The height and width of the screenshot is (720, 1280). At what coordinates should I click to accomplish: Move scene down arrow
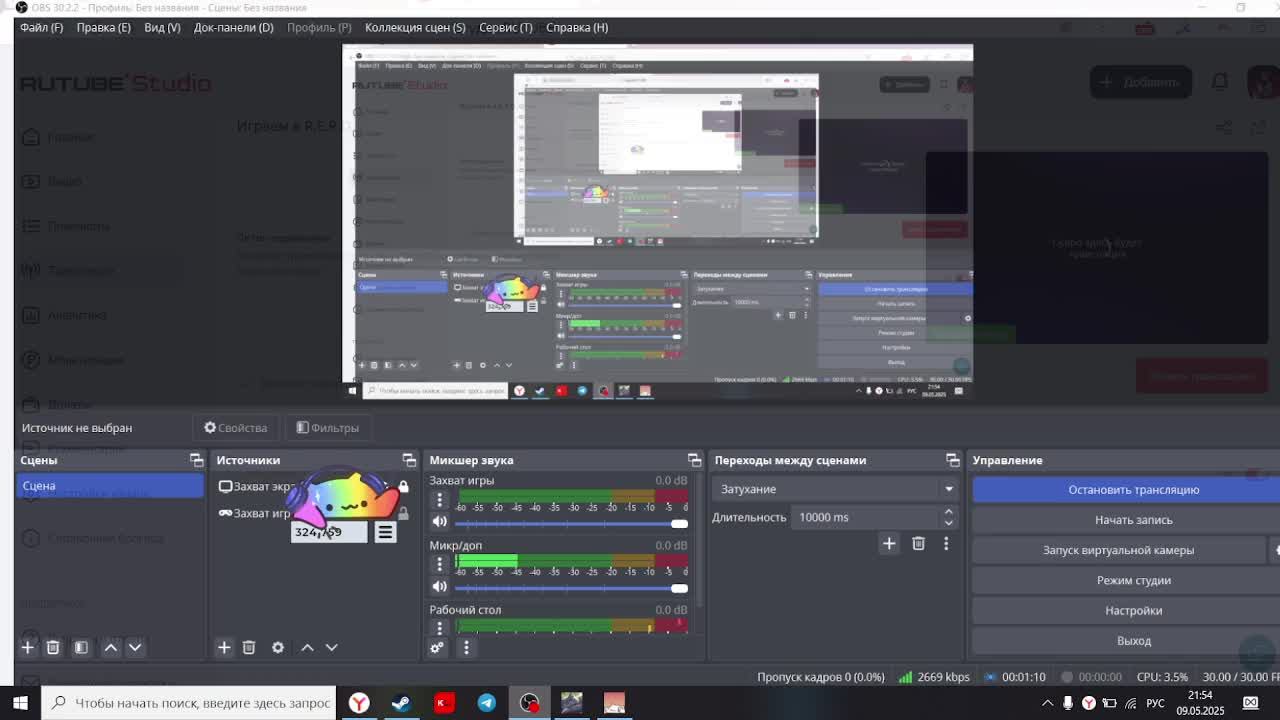pyautogui.click(x=135, y=647)
